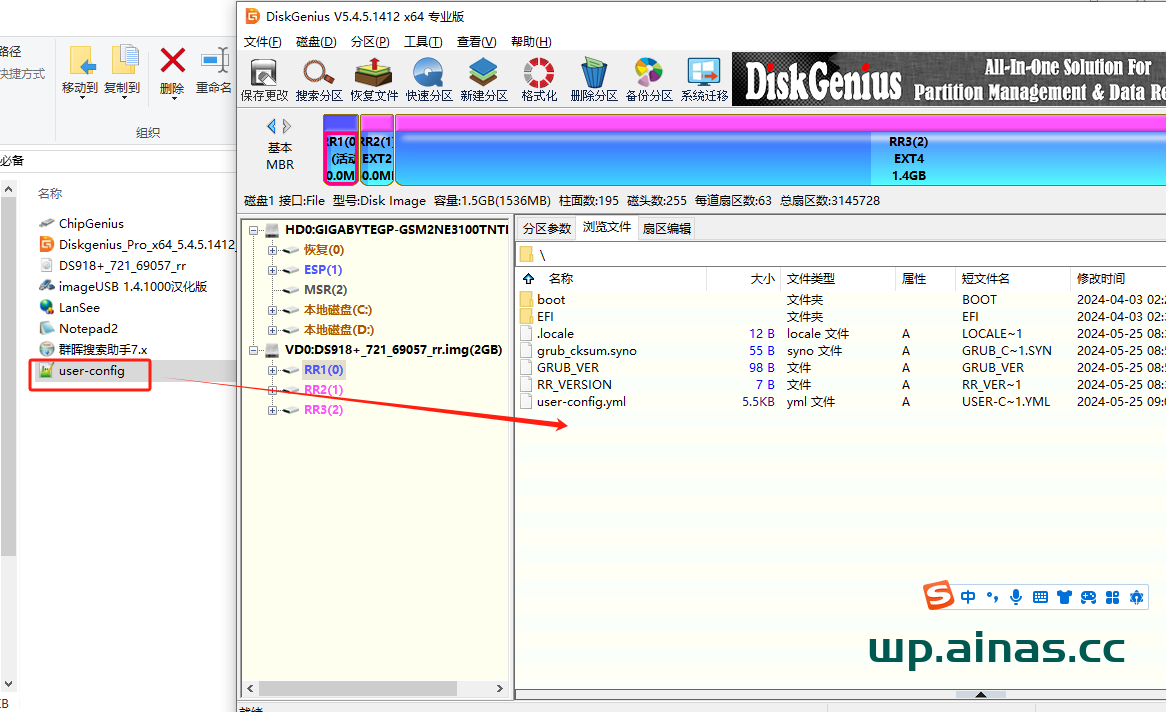
Task: Expand the RR3(2) partition node
Action: point(272,411)
